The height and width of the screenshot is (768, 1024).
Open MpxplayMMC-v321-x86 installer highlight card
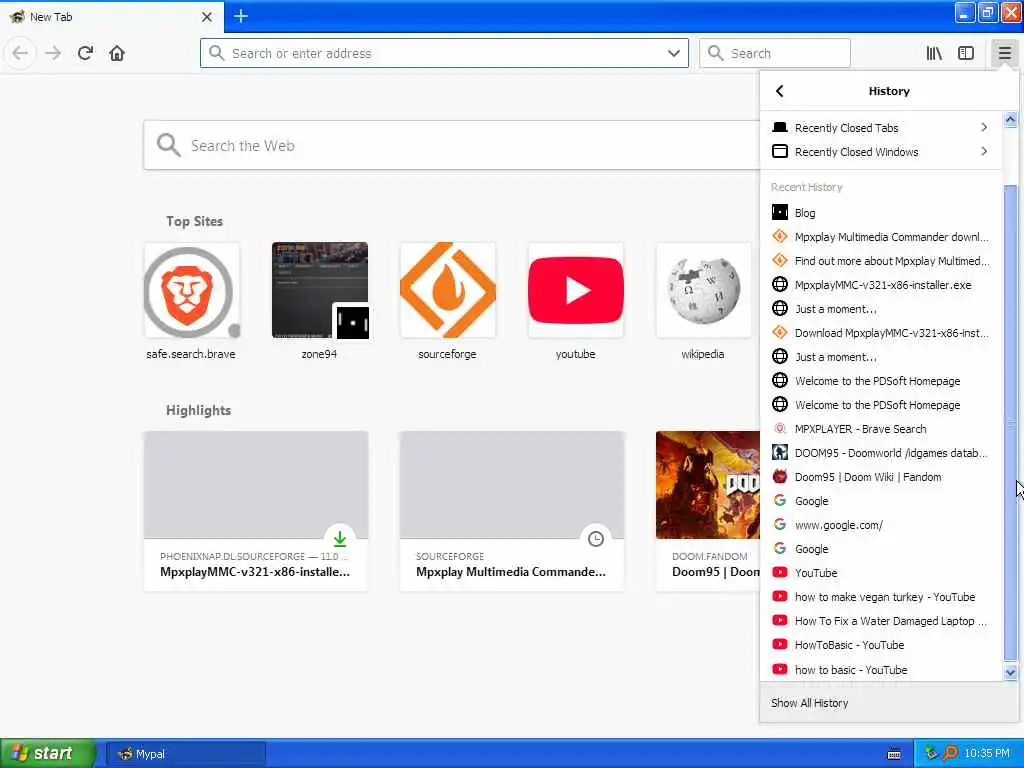pyautogui.click(x=256, y=511)
